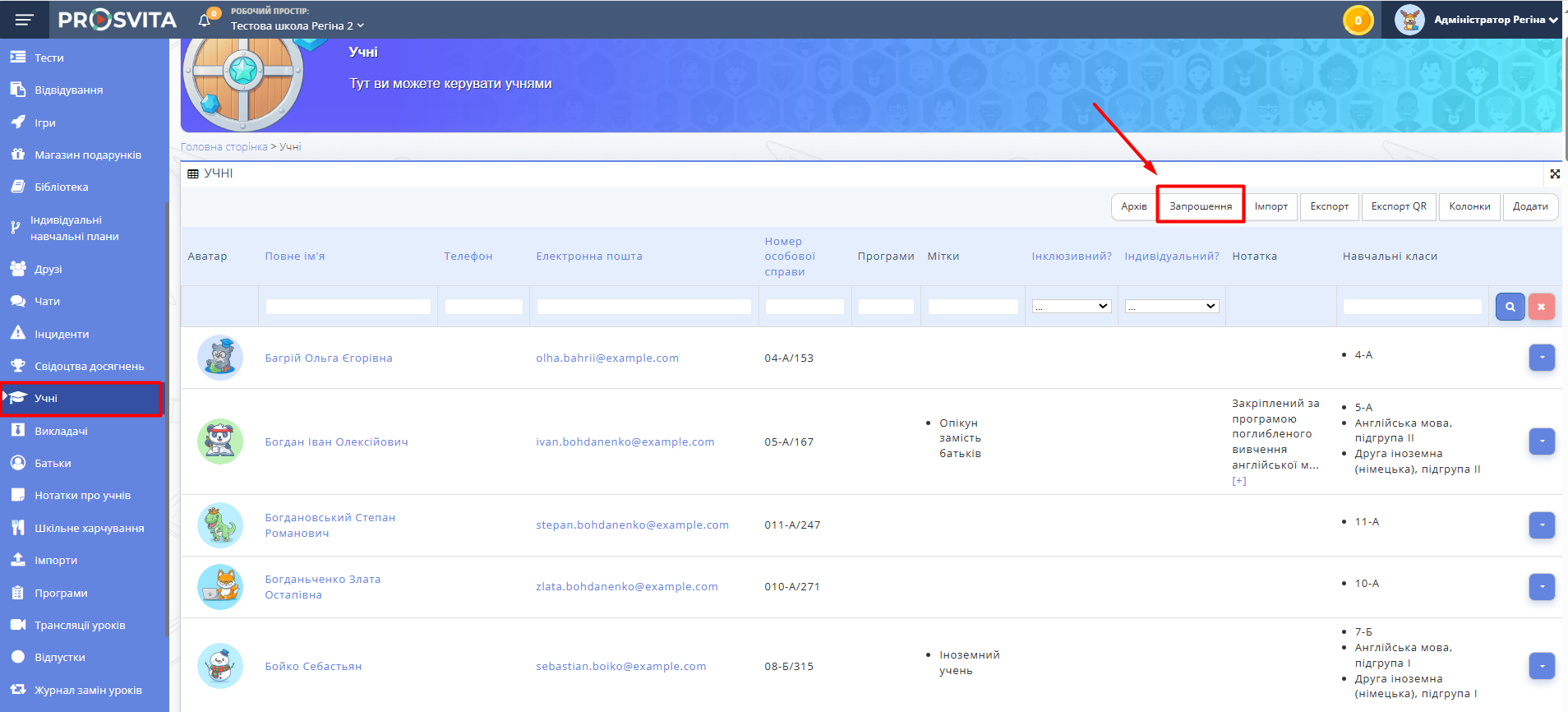This screenshot has width=1568, height=712.
Task: Click the Чати speech bubbles icon
Action: click(18, 301)
